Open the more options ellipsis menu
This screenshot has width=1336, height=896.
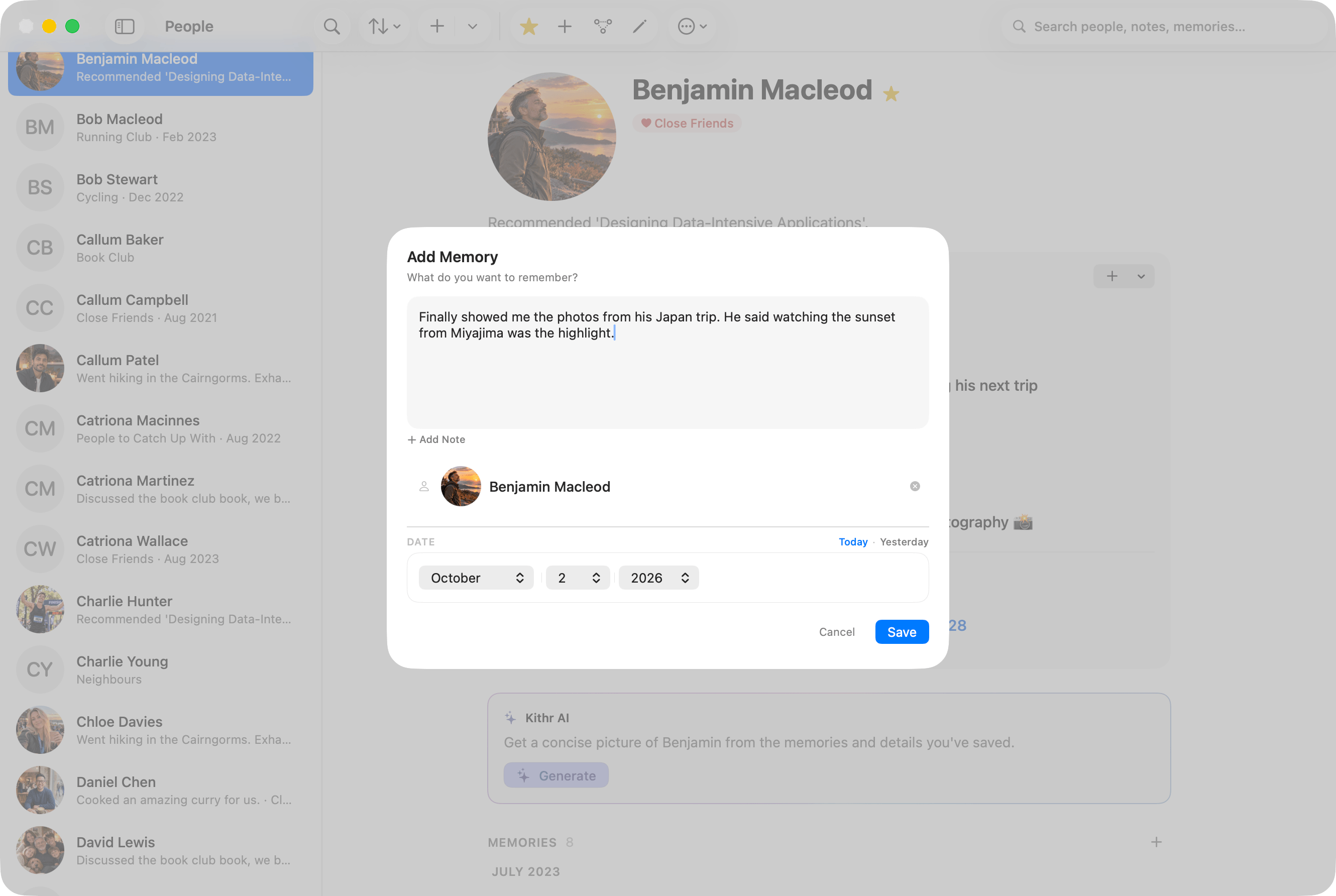point(692,26)
